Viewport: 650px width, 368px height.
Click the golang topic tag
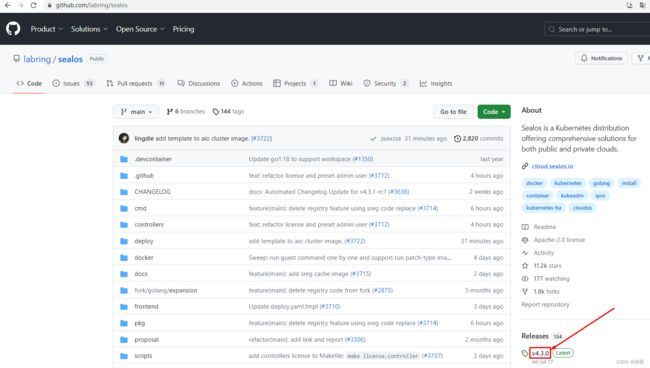(601, 183)
